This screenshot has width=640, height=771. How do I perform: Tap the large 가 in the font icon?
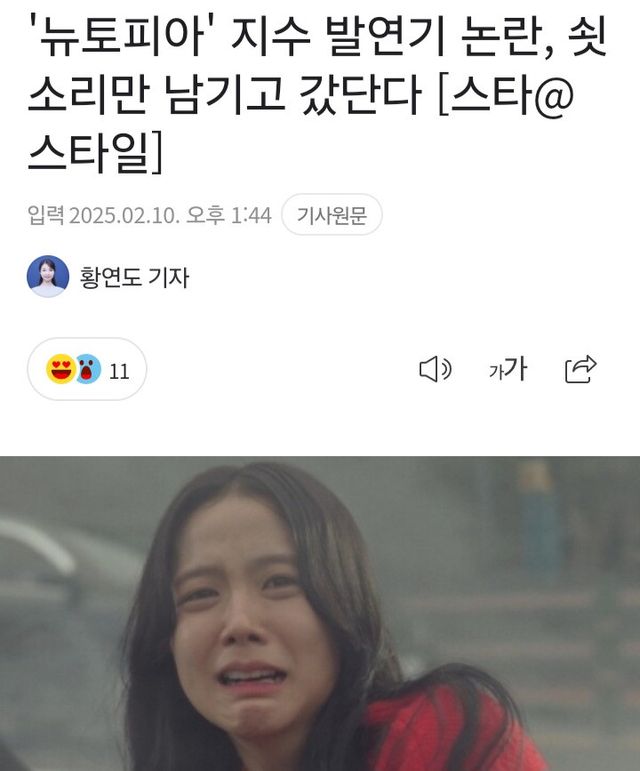point(516,368)
